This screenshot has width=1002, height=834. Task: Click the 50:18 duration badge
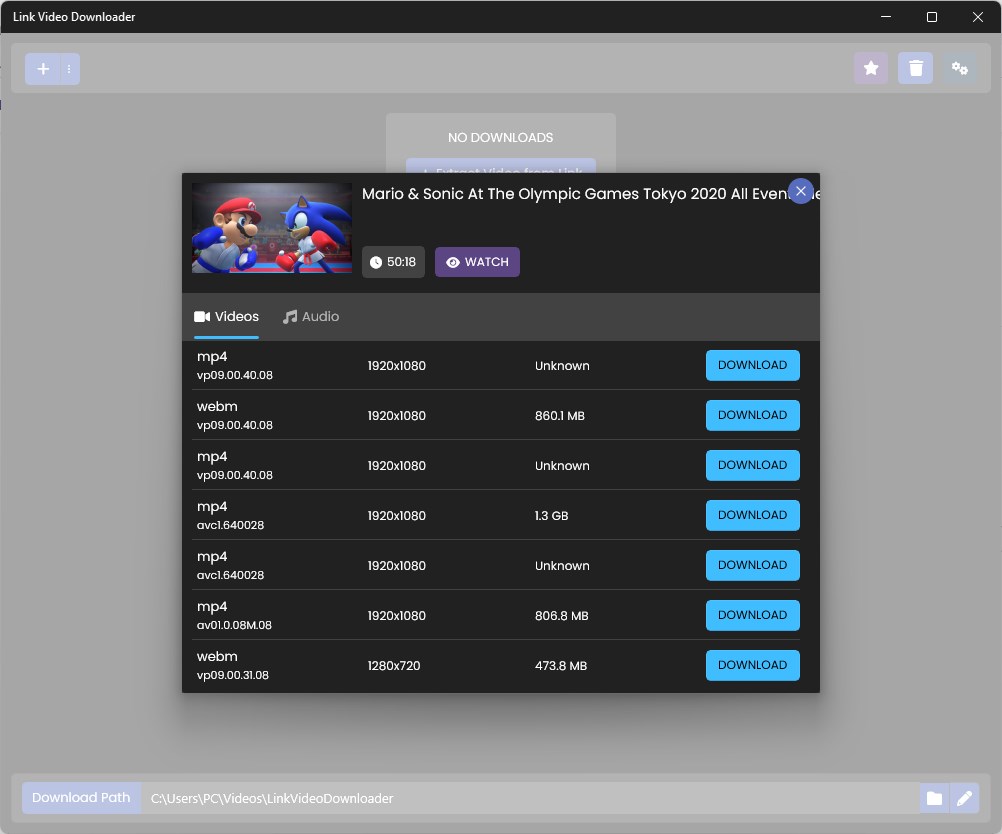(393, 262)
